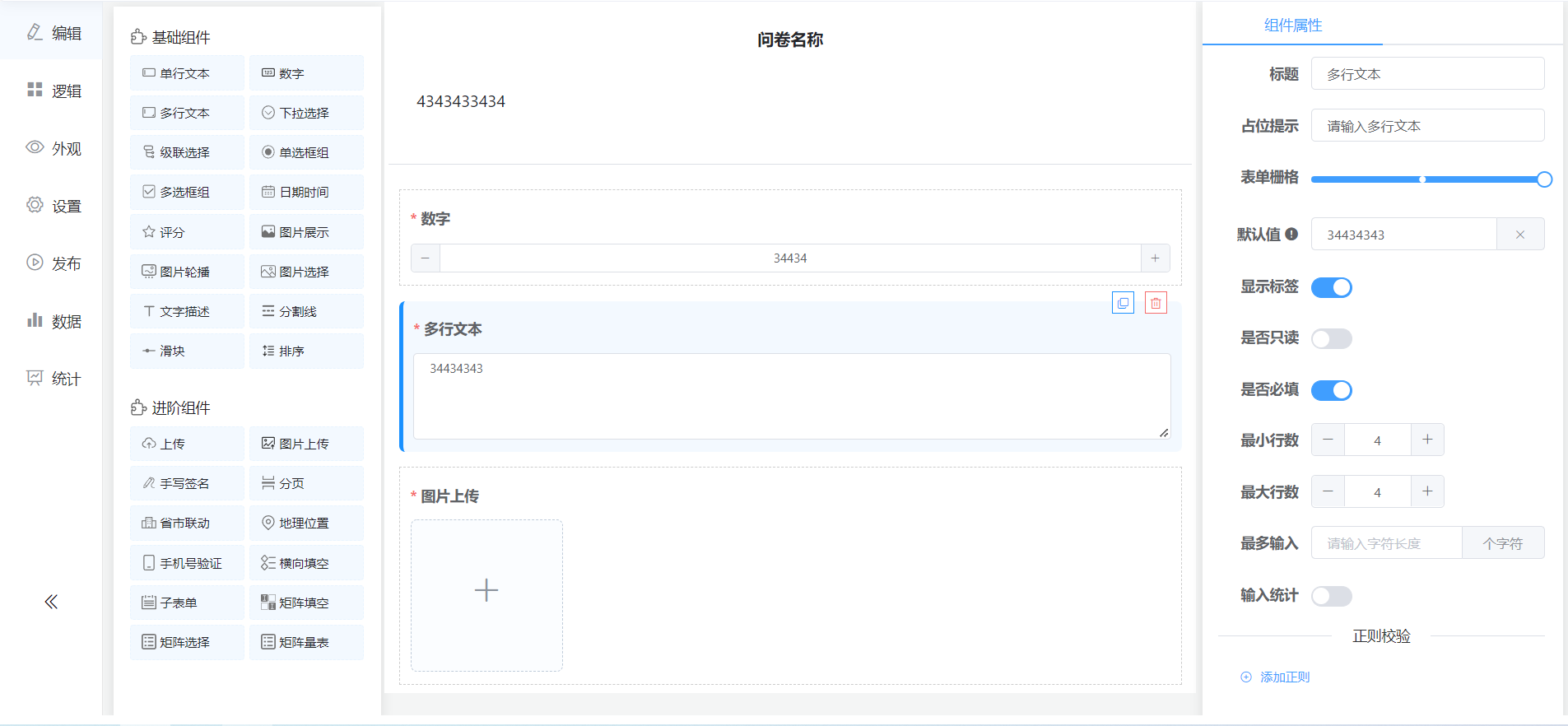
Task: Edit the 默认值 input field
Action: tap(1403, 235)
